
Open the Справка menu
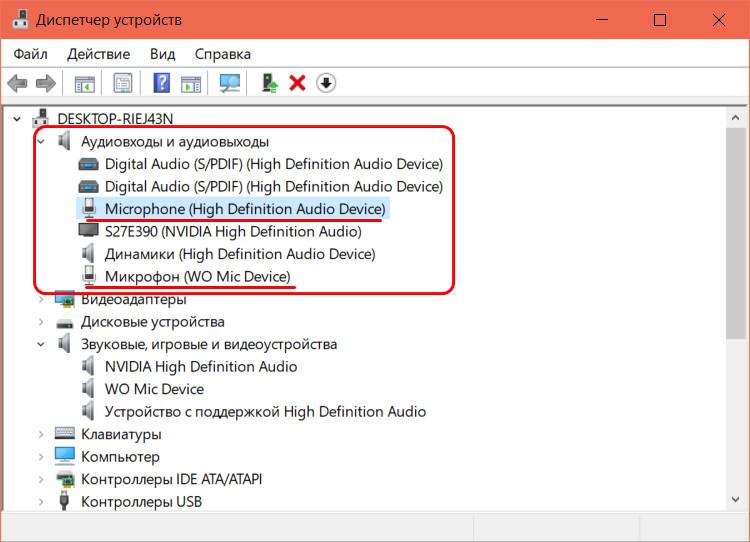[x=222, y=54]
